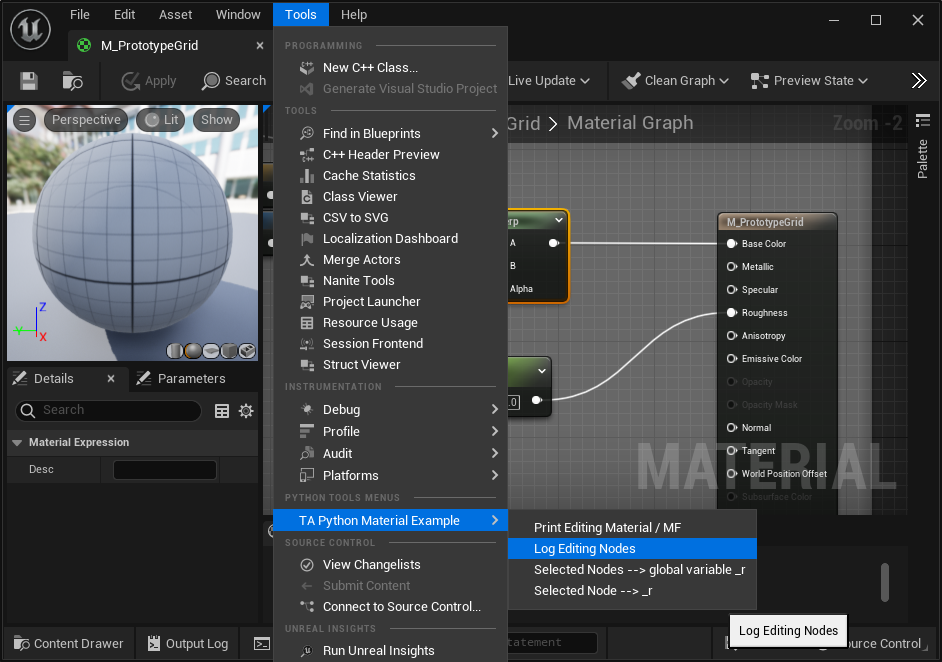Open the Edit menu
Viewport: 942px width, 662px height.
124,14
